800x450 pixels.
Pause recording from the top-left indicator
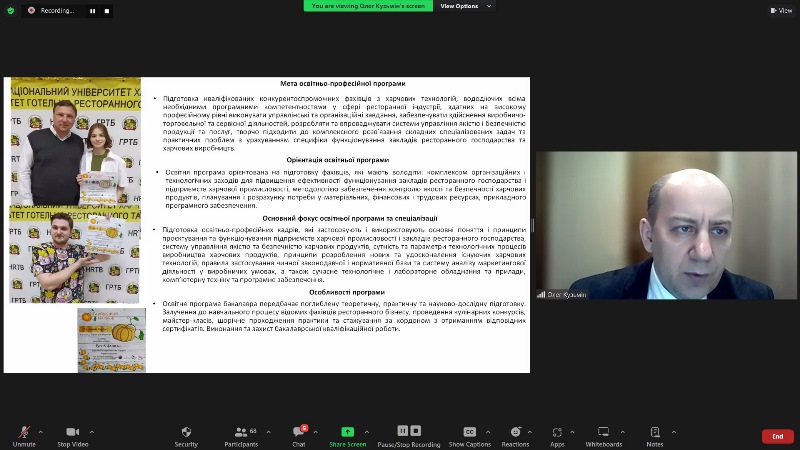(92, 11)
